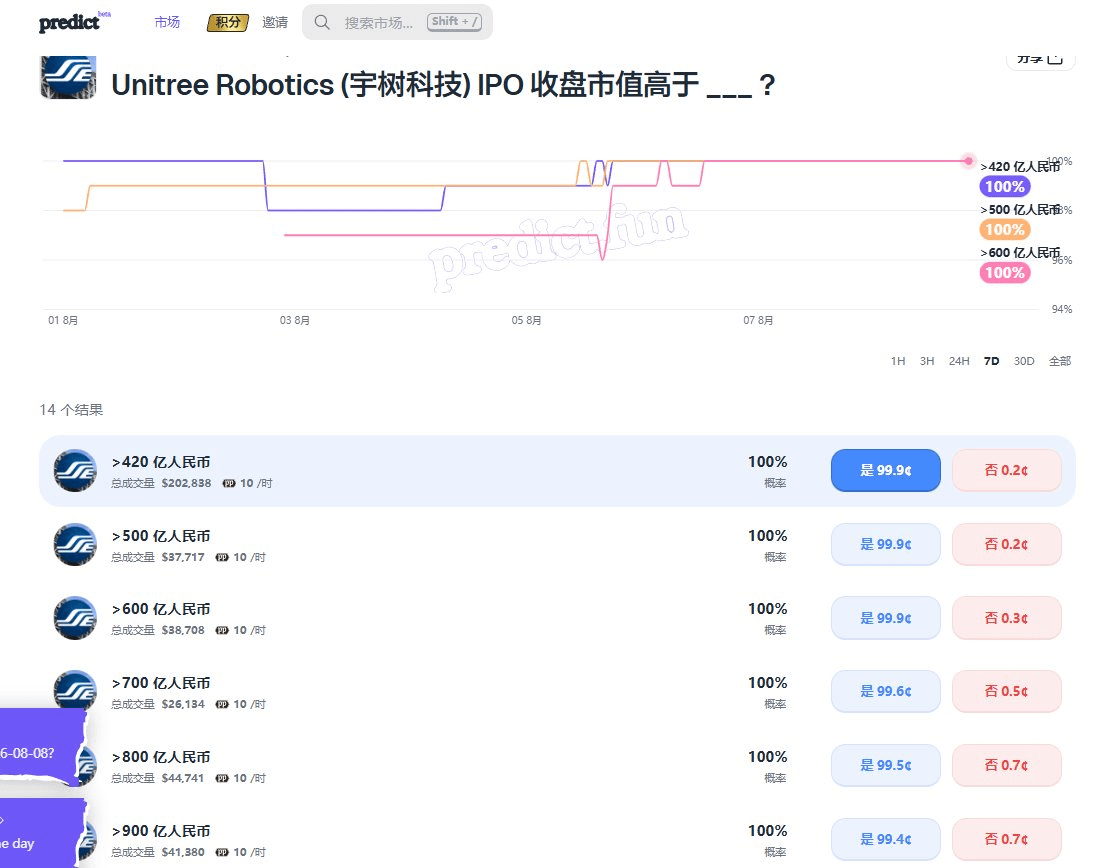The image size is (1096, 868).
Task: Click the search magnifier icon
Action: (322, 22)
